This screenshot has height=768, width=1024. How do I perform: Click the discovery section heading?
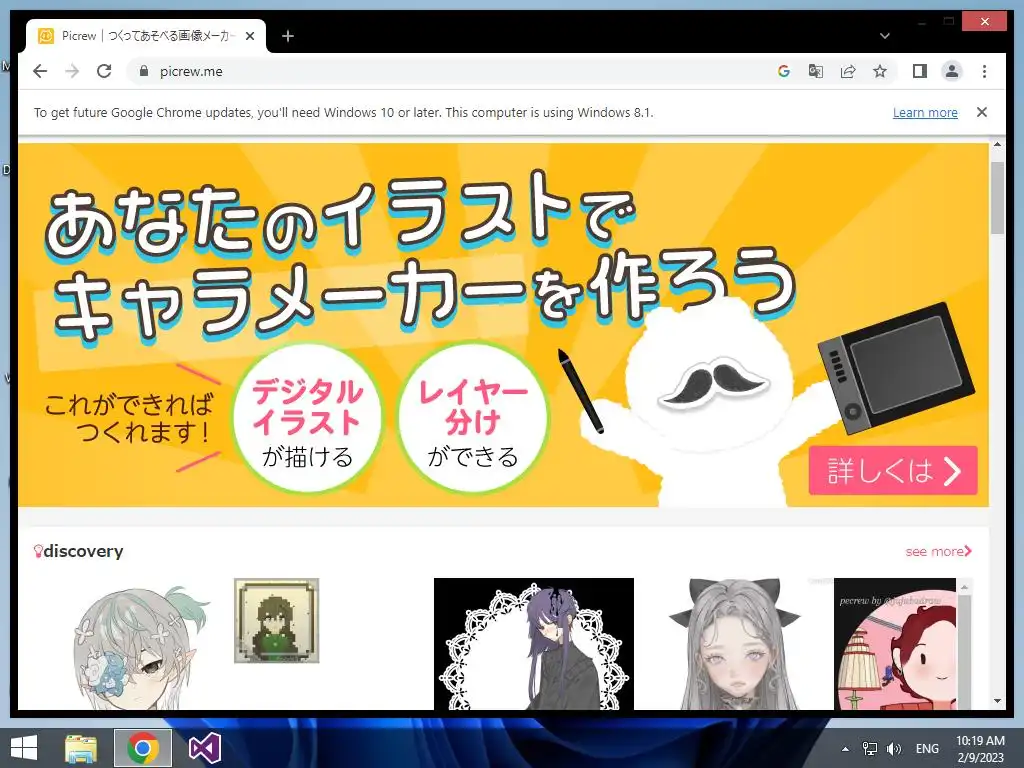click(x=78, y=551)
